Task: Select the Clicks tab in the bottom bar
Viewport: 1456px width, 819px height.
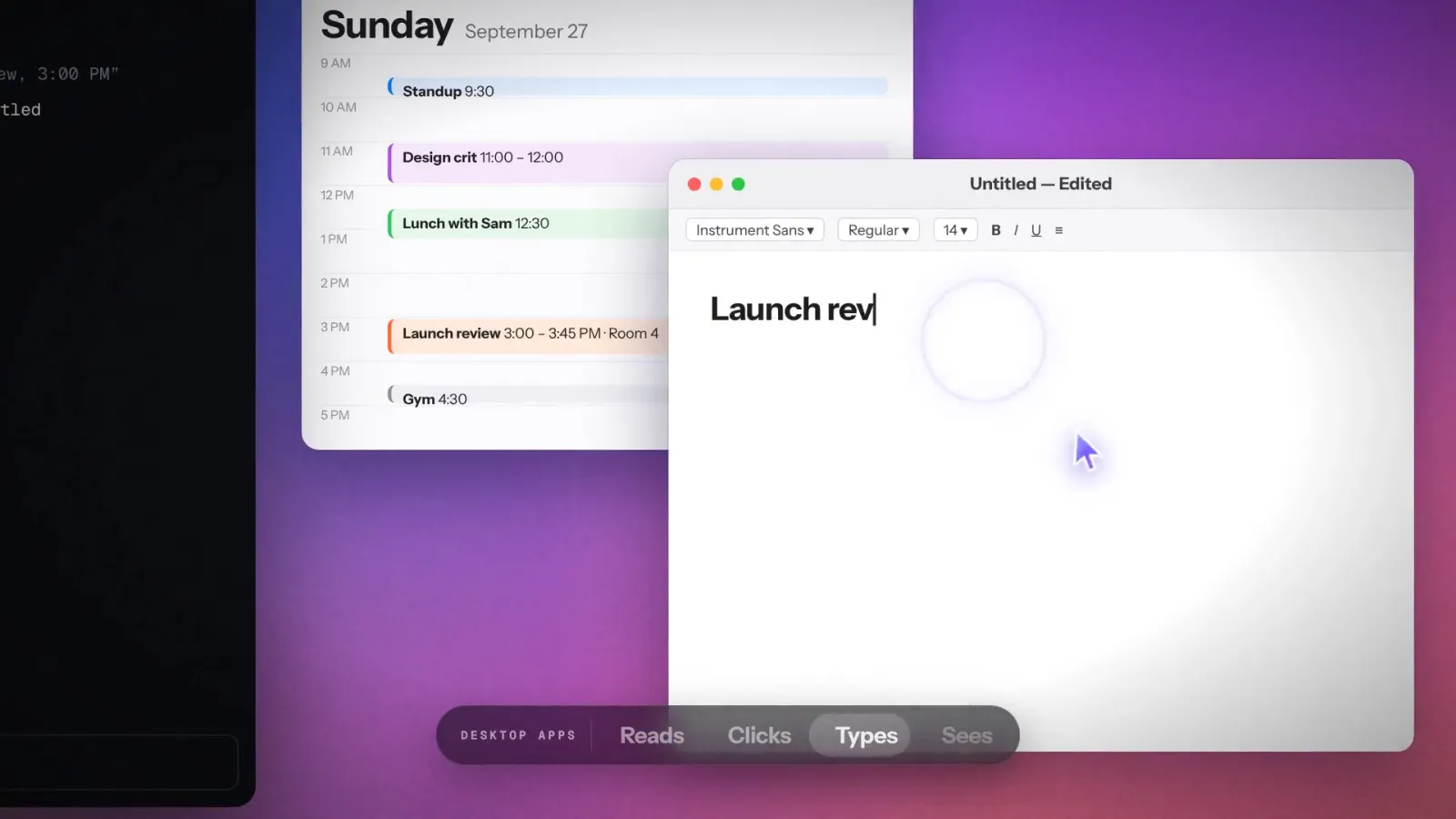Action: pyautogui.click(x=759, y=735)
